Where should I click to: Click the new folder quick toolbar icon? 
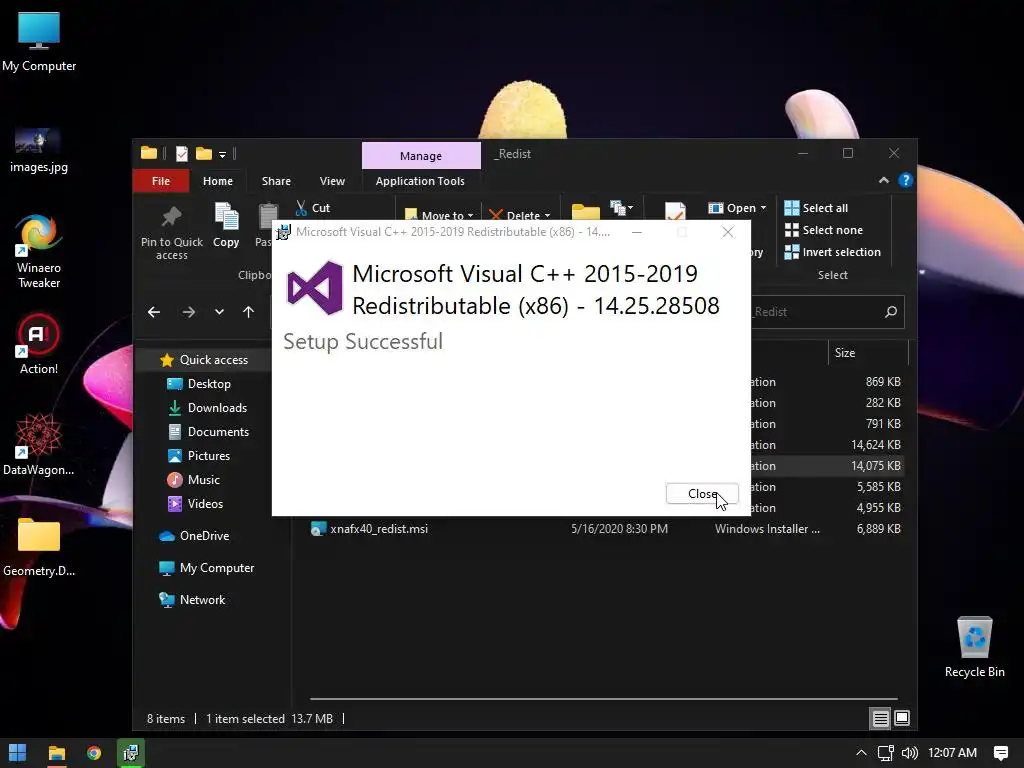(204, 154)
